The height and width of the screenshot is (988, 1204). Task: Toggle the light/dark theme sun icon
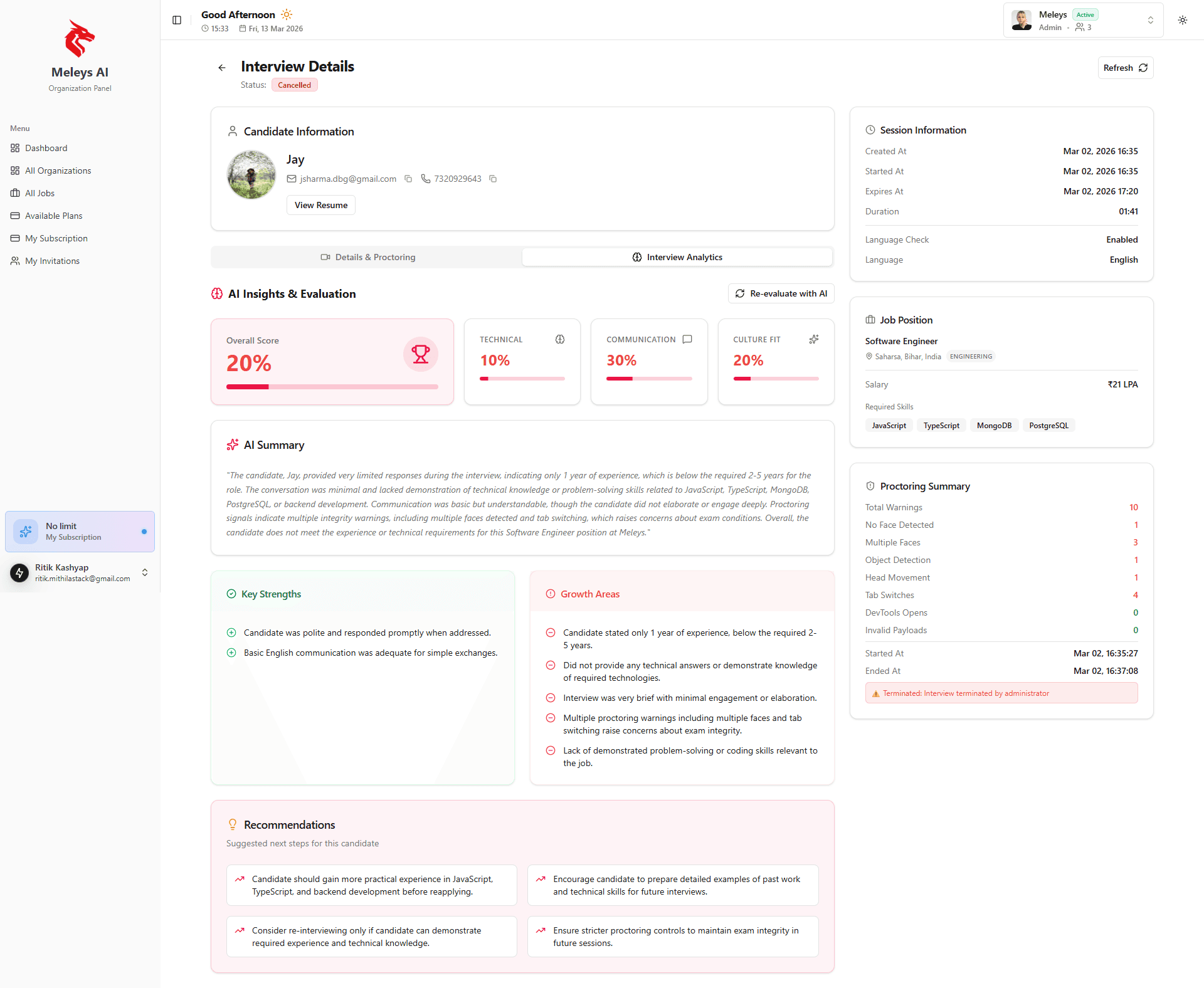[x=1183, y=20]
